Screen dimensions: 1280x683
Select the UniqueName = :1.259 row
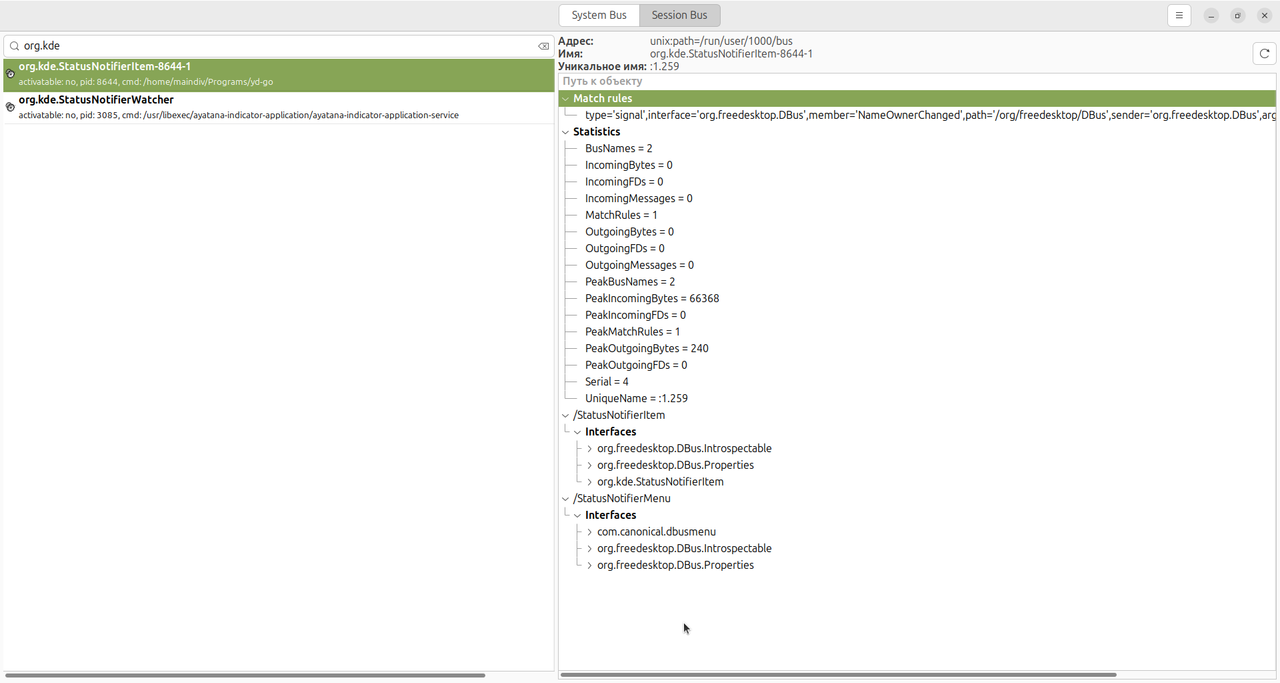[x=917, y=398]
